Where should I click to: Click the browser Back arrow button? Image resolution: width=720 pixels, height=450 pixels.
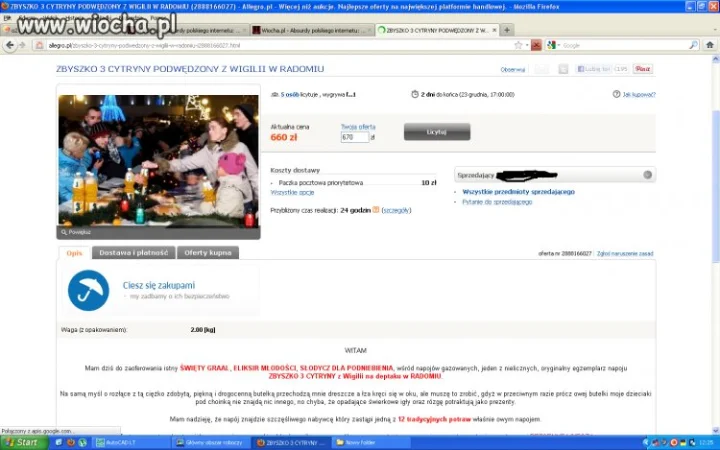[x=10, y=45]
